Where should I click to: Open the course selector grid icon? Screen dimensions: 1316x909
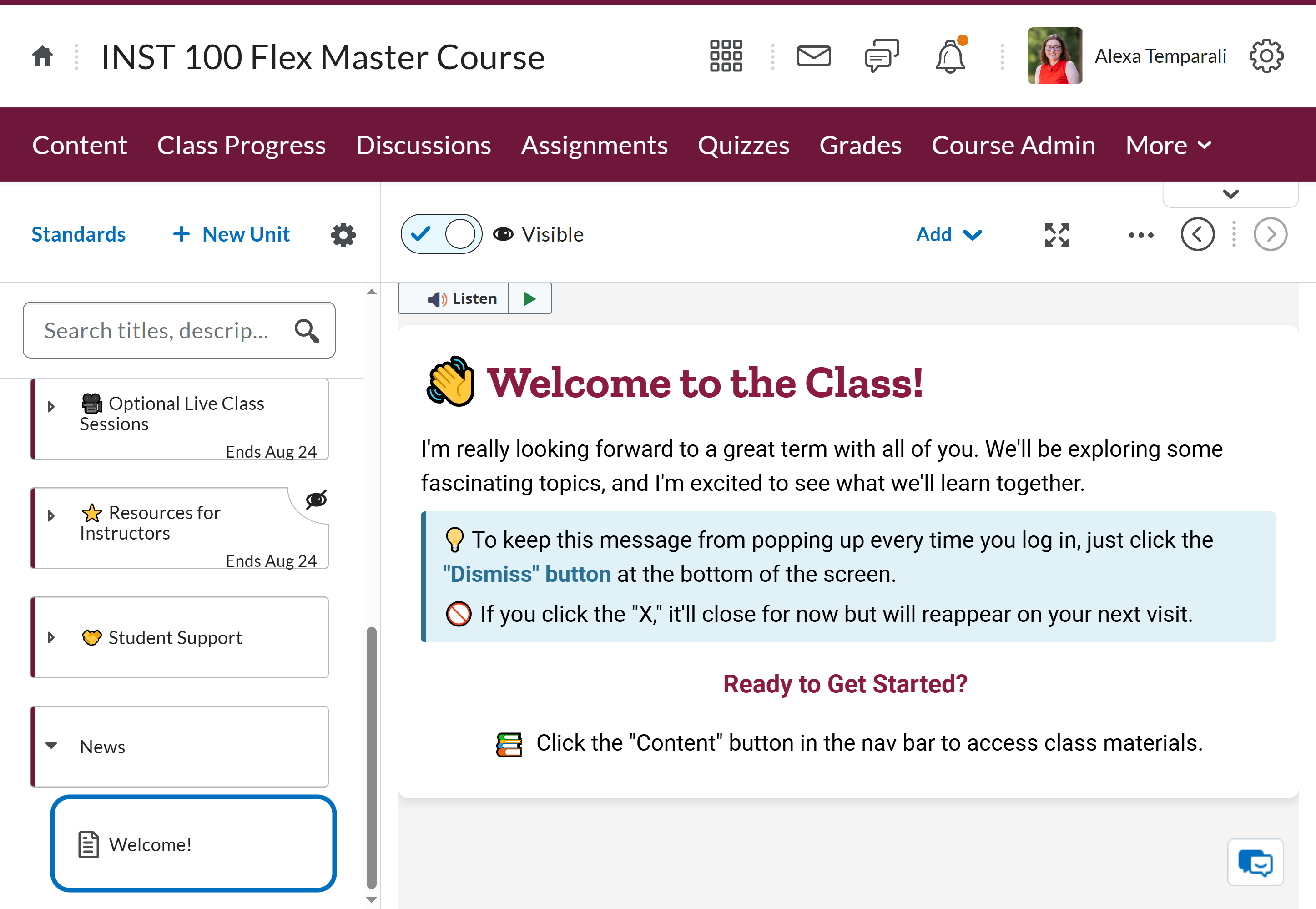(x=726, y=56)
